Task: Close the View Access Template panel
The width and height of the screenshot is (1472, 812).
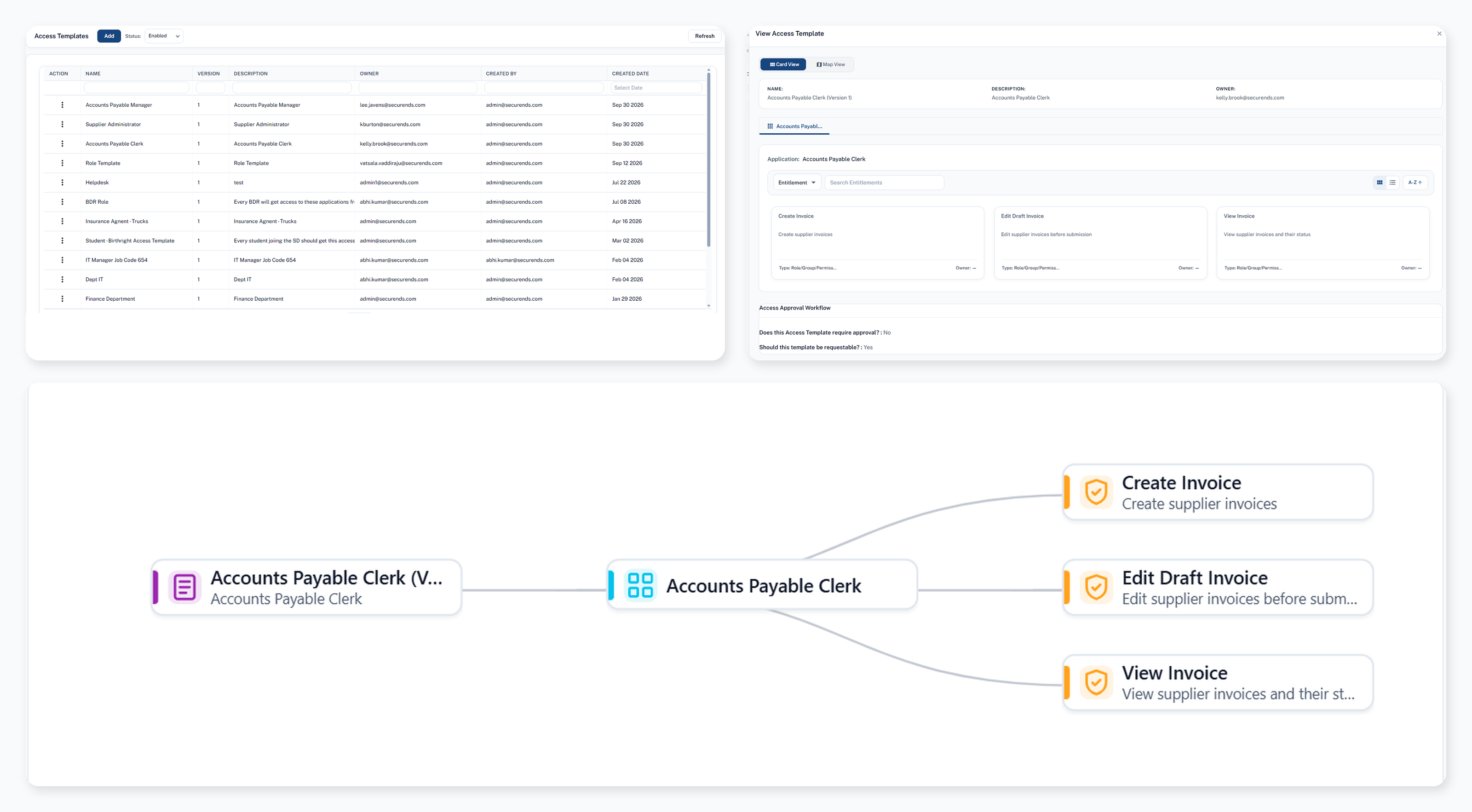Action: click(x=1439, y=34)
